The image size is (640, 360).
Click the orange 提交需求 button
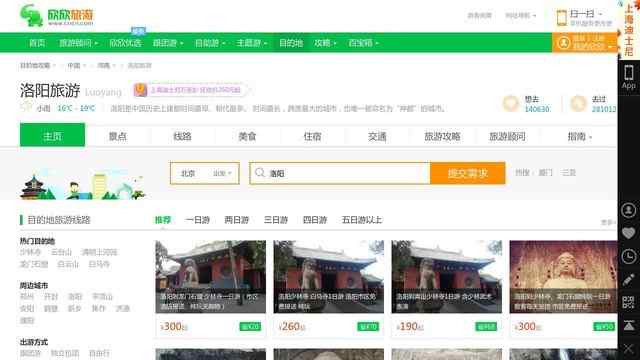pyautogui.click(x=468, y=173)
